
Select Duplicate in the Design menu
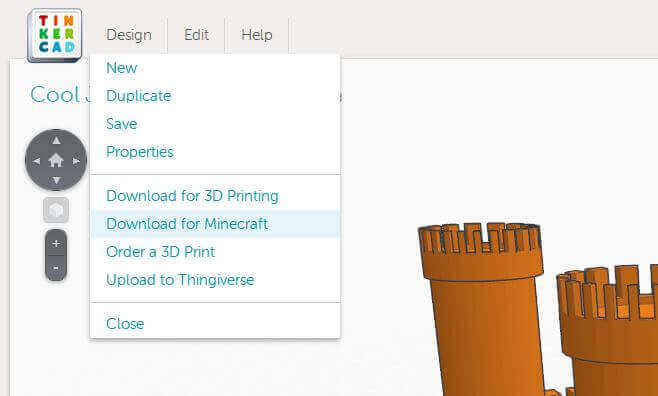click(215, 96)
